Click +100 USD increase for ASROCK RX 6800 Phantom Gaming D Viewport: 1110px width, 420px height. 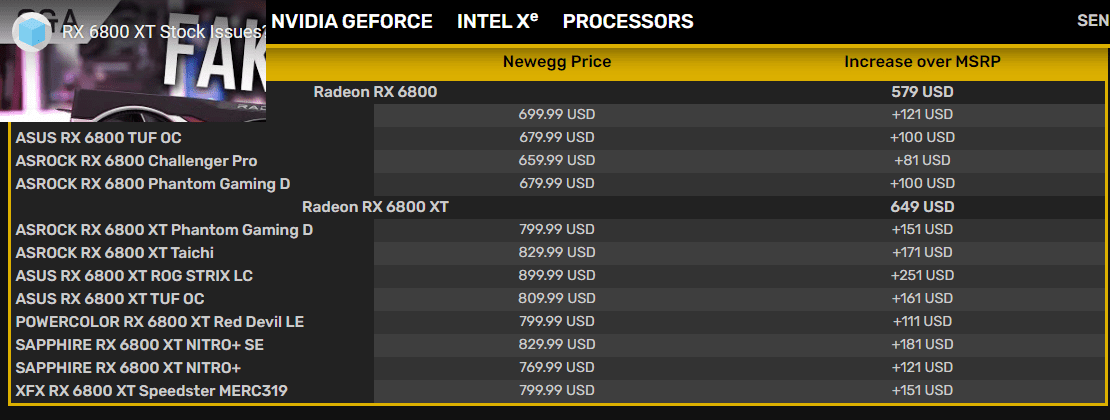[x=922, y=183]
